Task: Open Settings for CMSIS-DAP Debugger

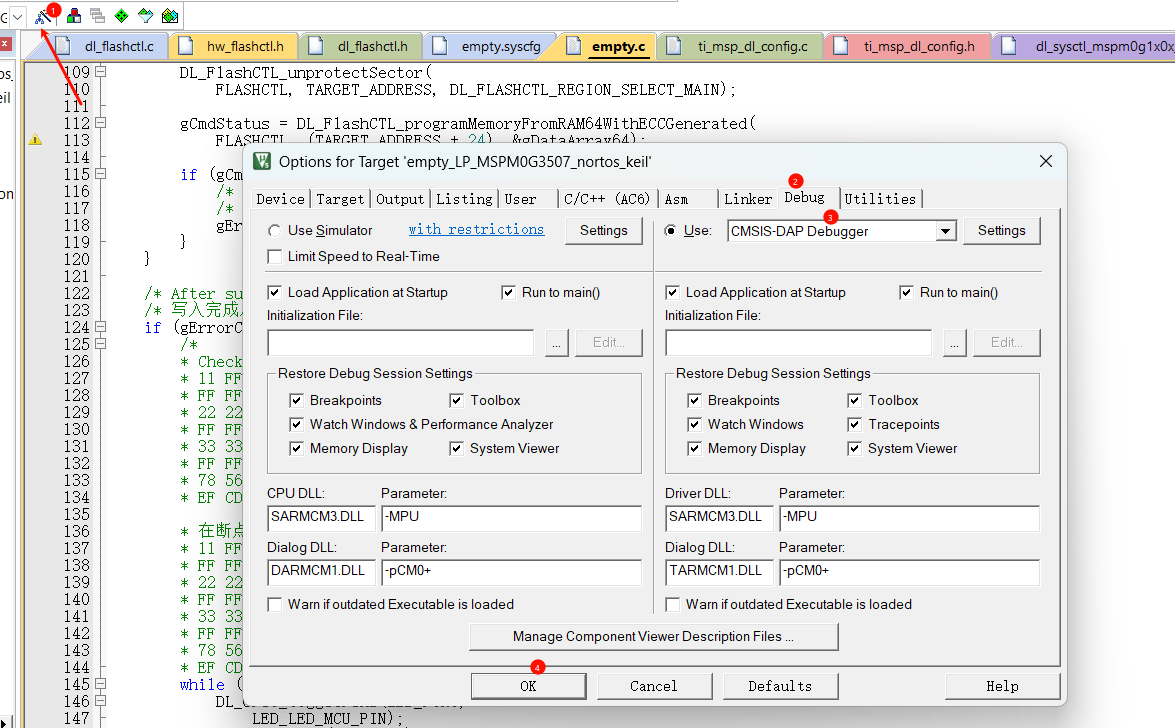Action: click(1001, 230)
